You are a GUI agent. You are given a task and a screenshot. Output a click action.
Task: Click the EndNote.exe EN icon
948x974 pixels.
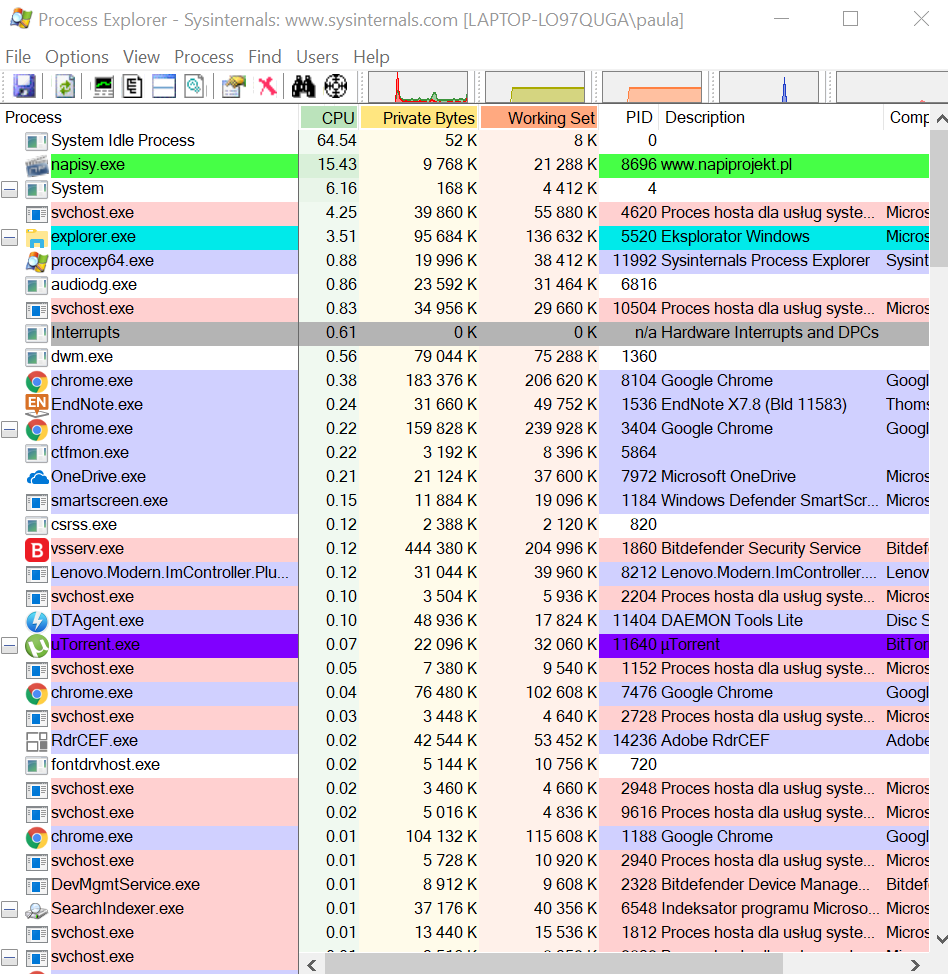pos(37,404)
